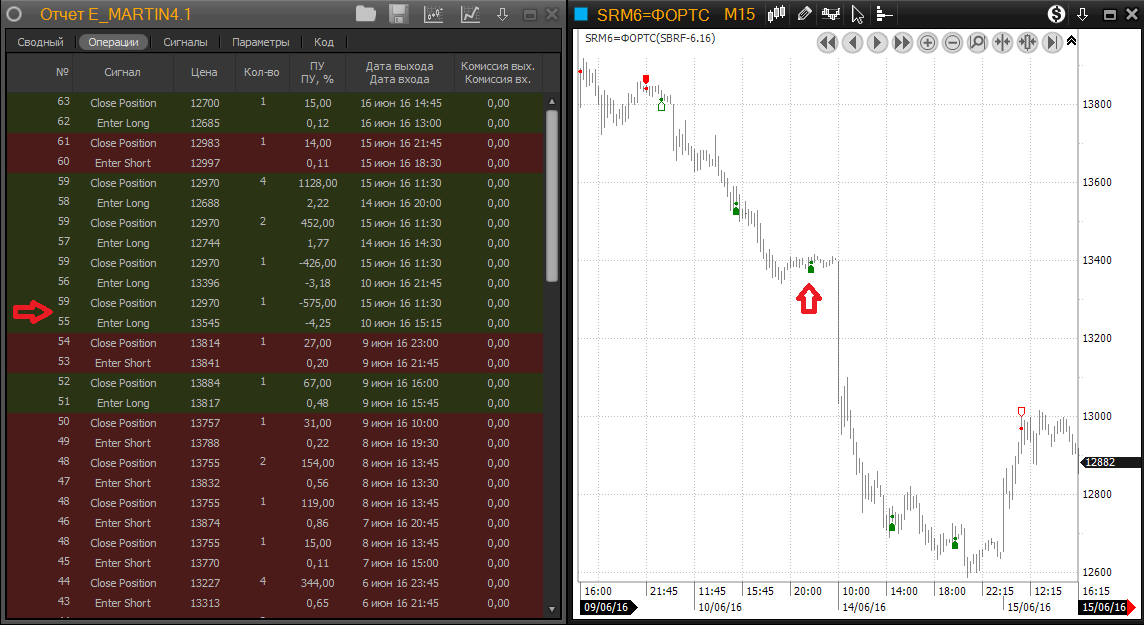Viewport: 1144px width, 625px height.
Task: Click the save diskette icon in report
Action: (x=397, y=14)
